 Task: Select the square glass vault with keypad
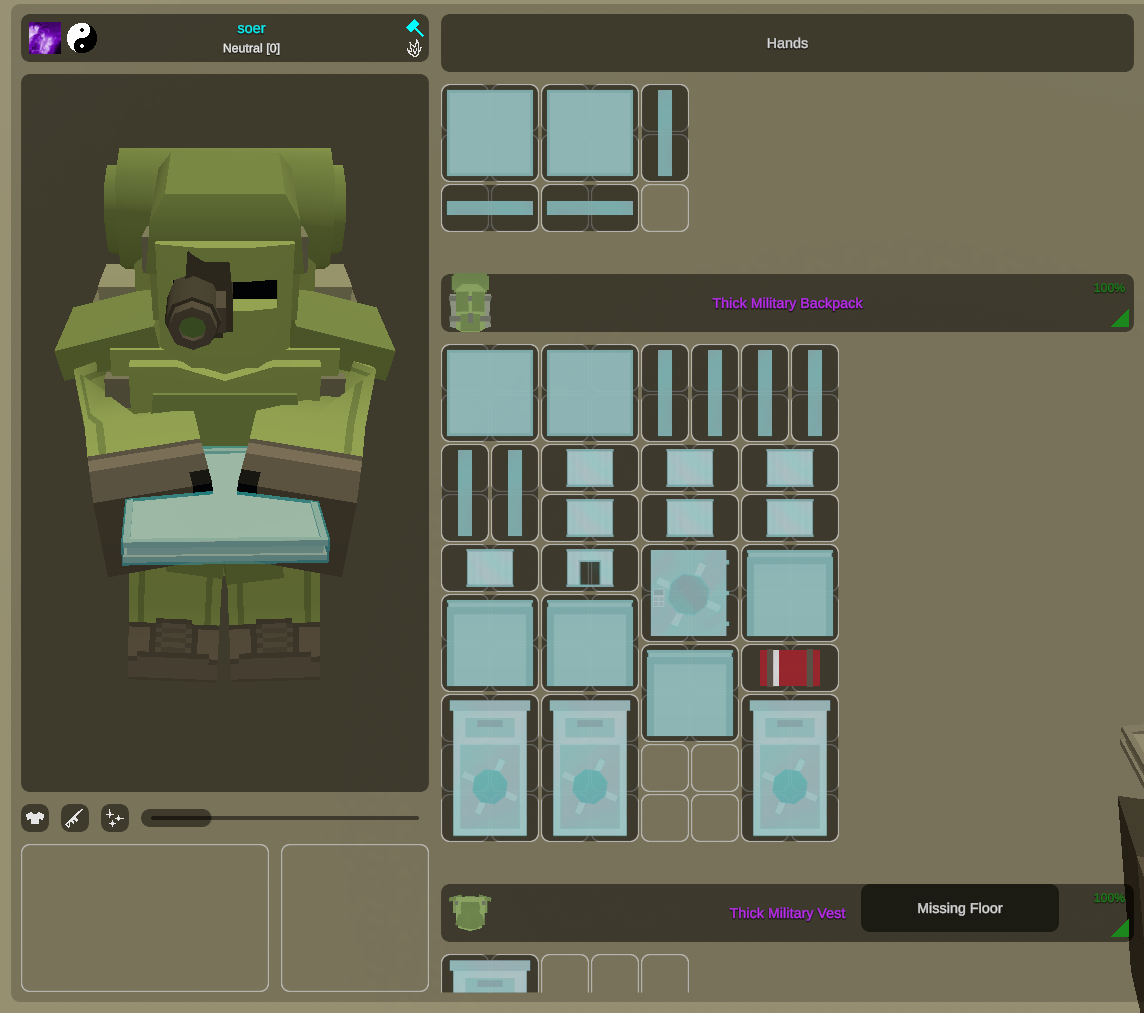689,593
